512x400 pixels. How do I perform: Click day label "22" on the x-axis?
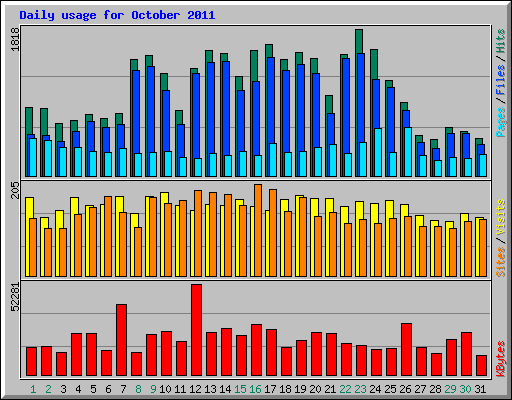point(345,389)
